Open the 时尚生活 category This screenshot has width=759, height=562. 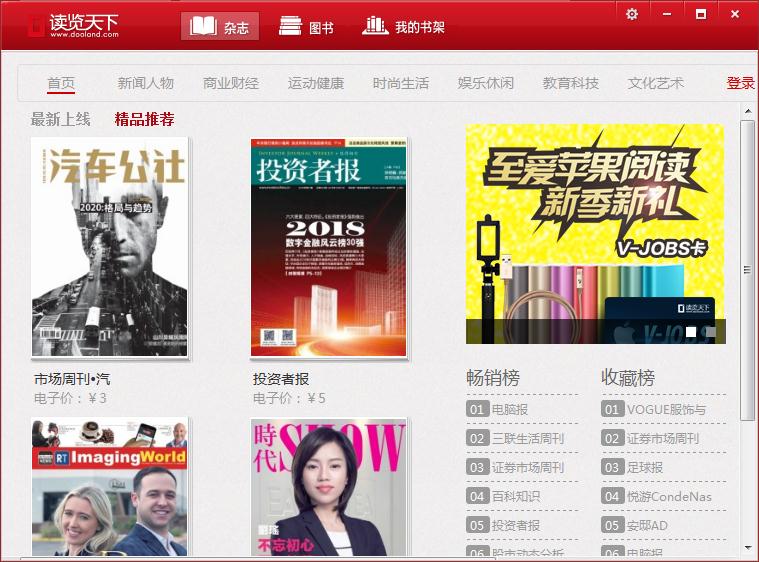[401, 83]
